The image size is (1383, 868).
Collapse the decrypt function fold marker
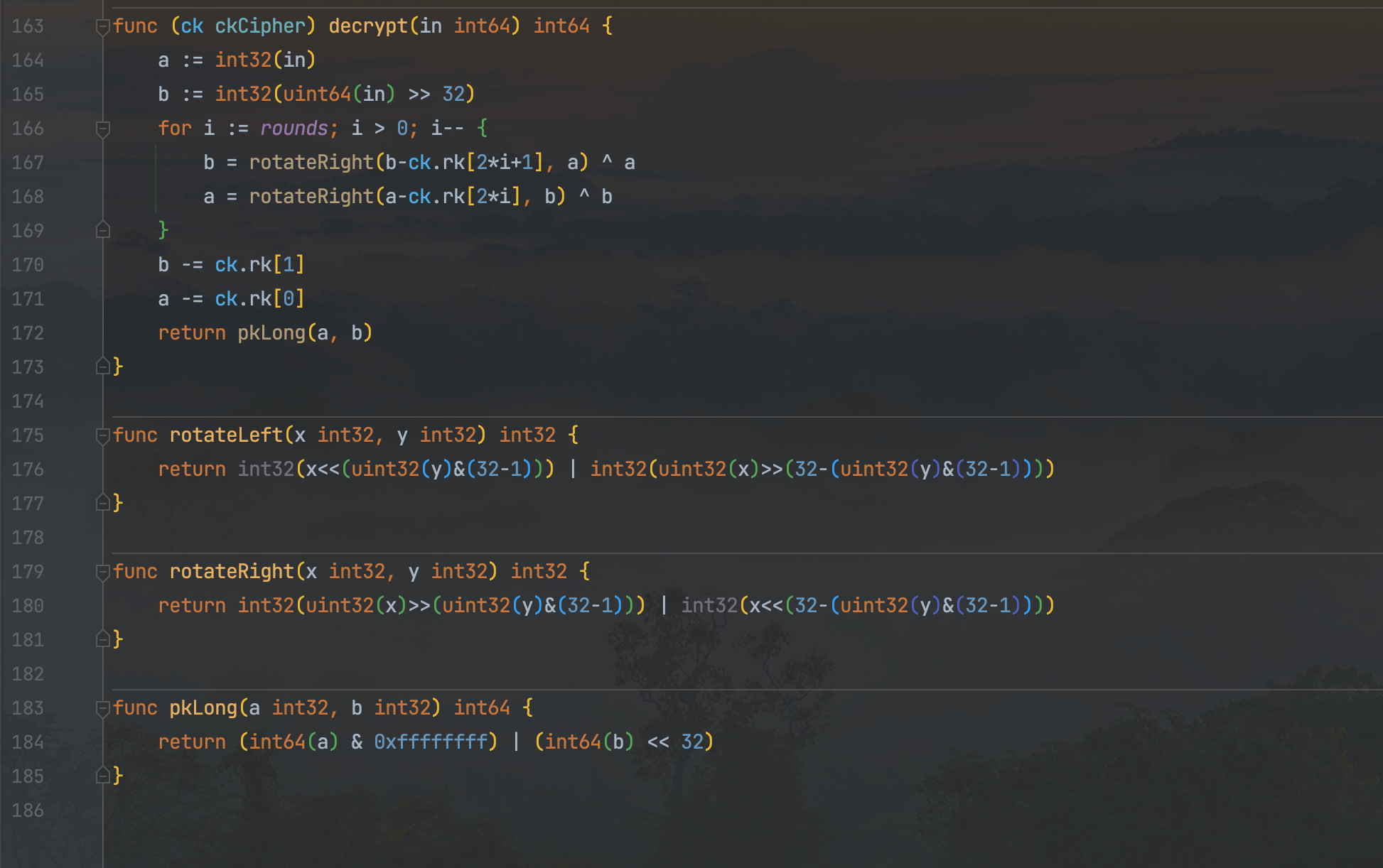[x=102, y=26]
